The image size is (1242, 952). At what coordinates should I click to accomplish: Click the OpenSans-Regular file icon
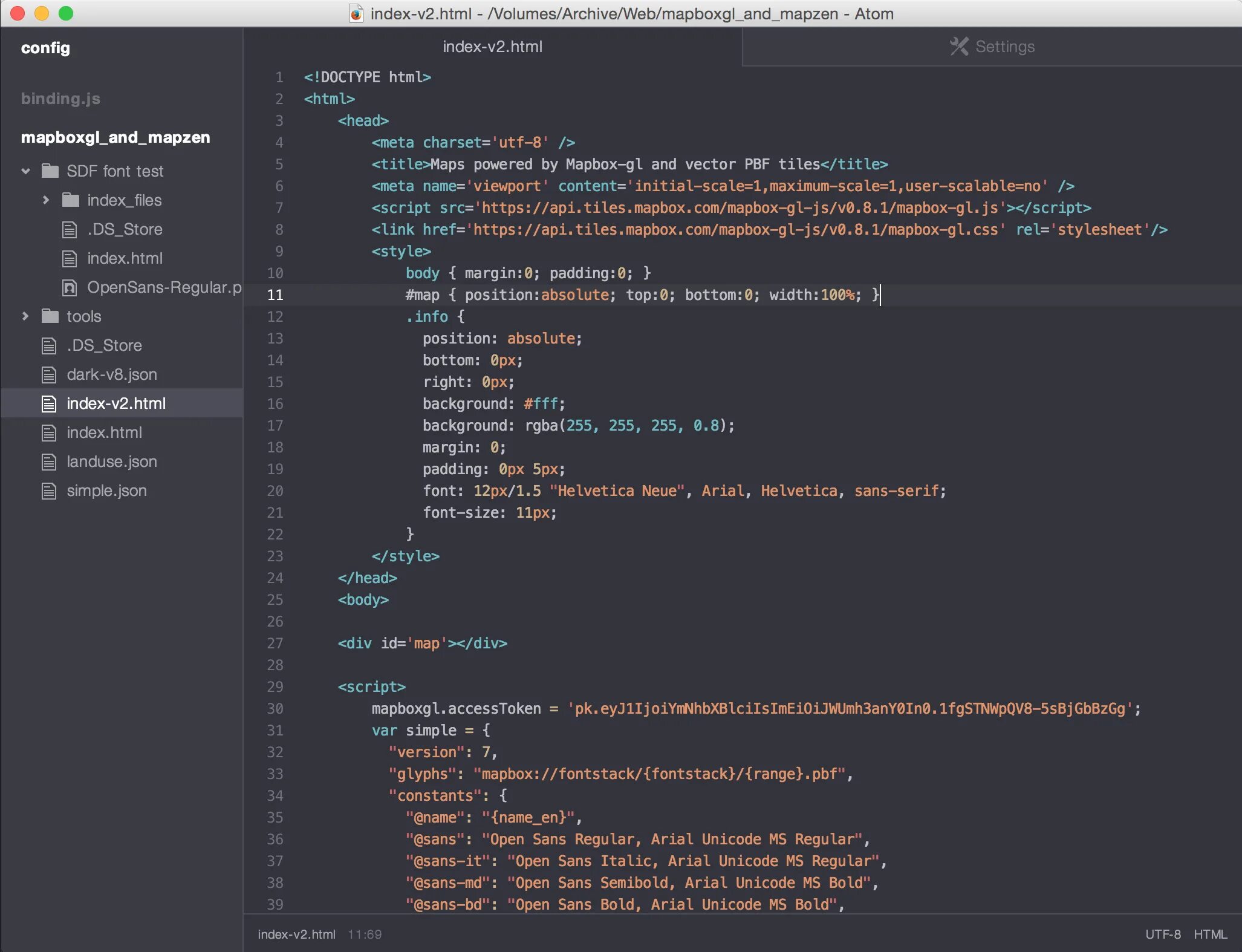(x=70, y=287)
